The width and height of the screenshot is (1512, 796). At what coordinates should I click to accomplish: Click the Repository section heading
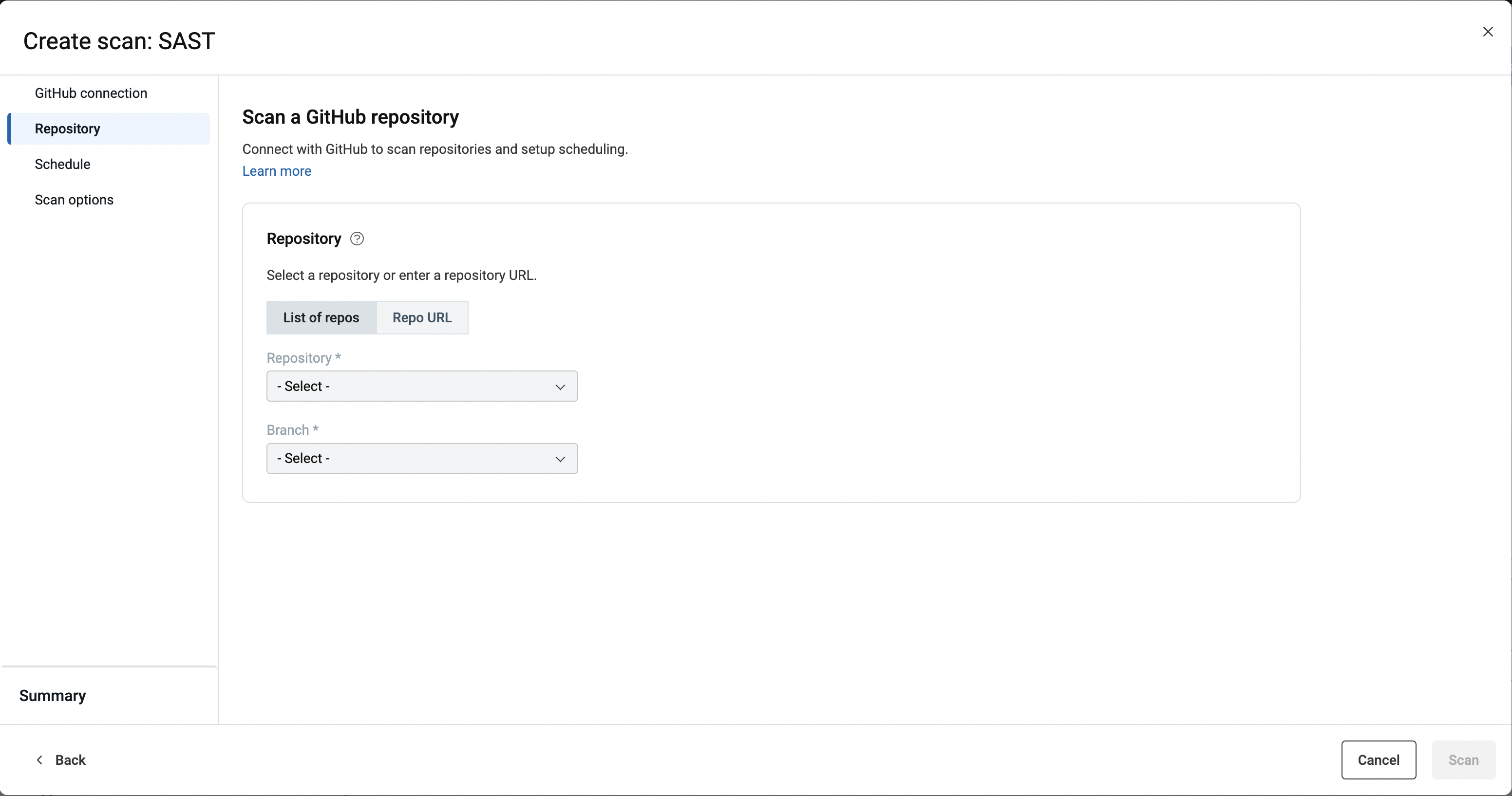(303, 239)
